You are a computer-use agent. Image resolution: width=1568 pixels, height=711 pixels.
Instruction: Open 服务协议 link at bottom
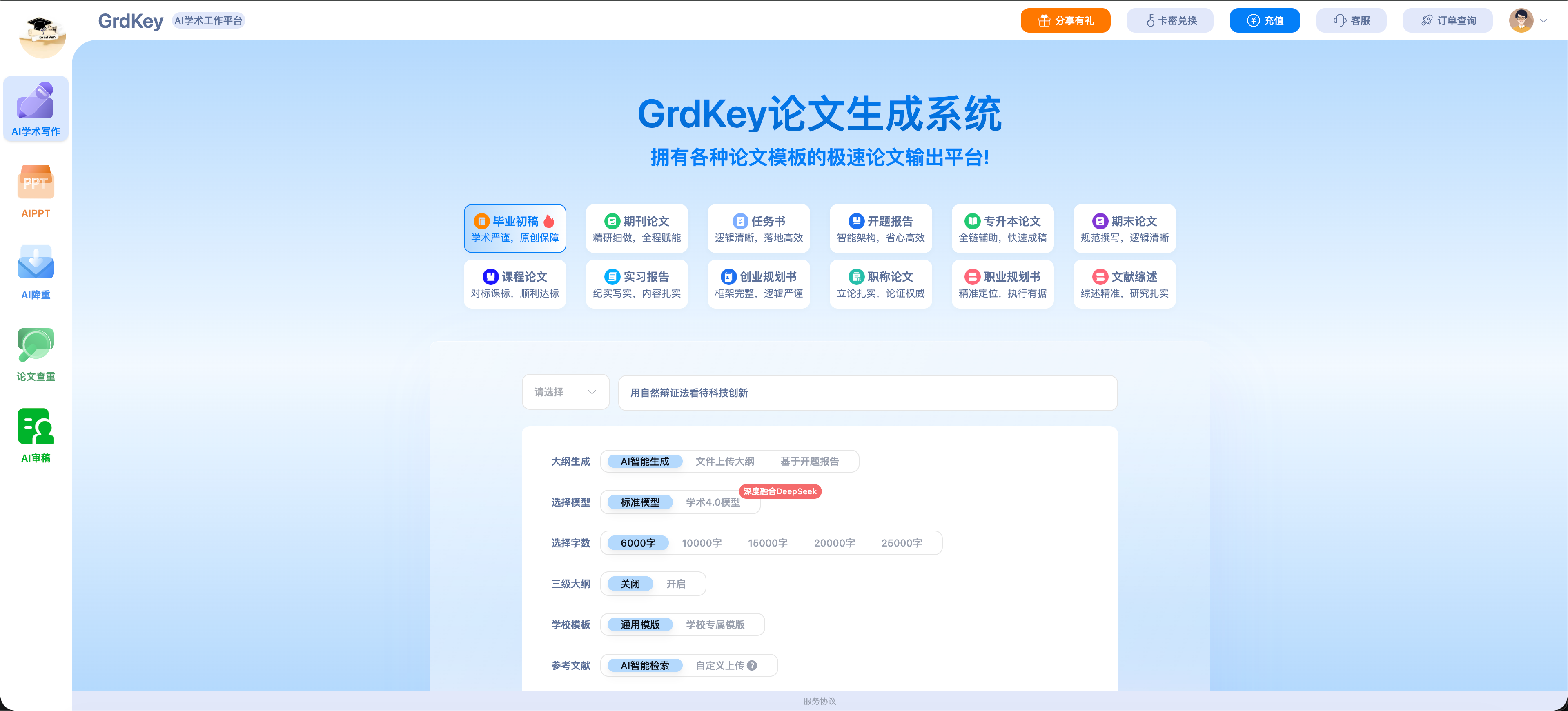coord(819,701)
